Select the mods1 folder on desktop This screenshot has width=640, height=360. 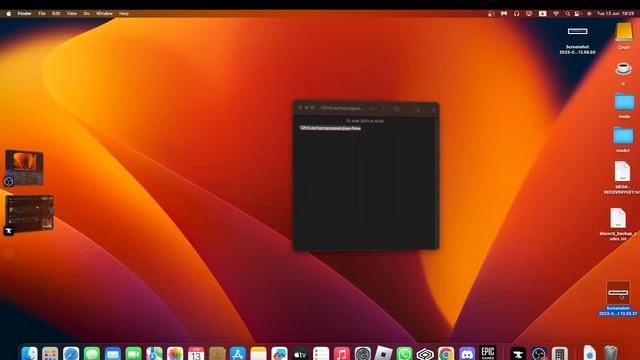[623, 140]
